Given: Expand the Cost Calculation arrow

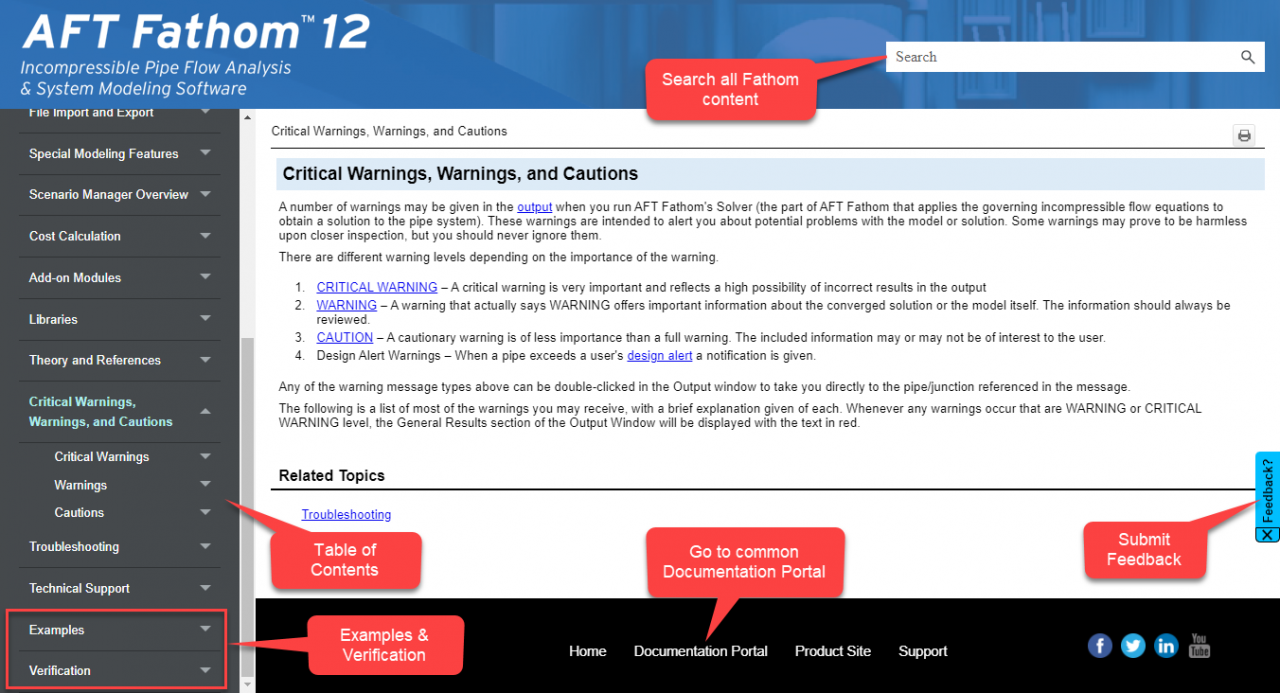Looking at the screenshot, I should tap(205, 236).
